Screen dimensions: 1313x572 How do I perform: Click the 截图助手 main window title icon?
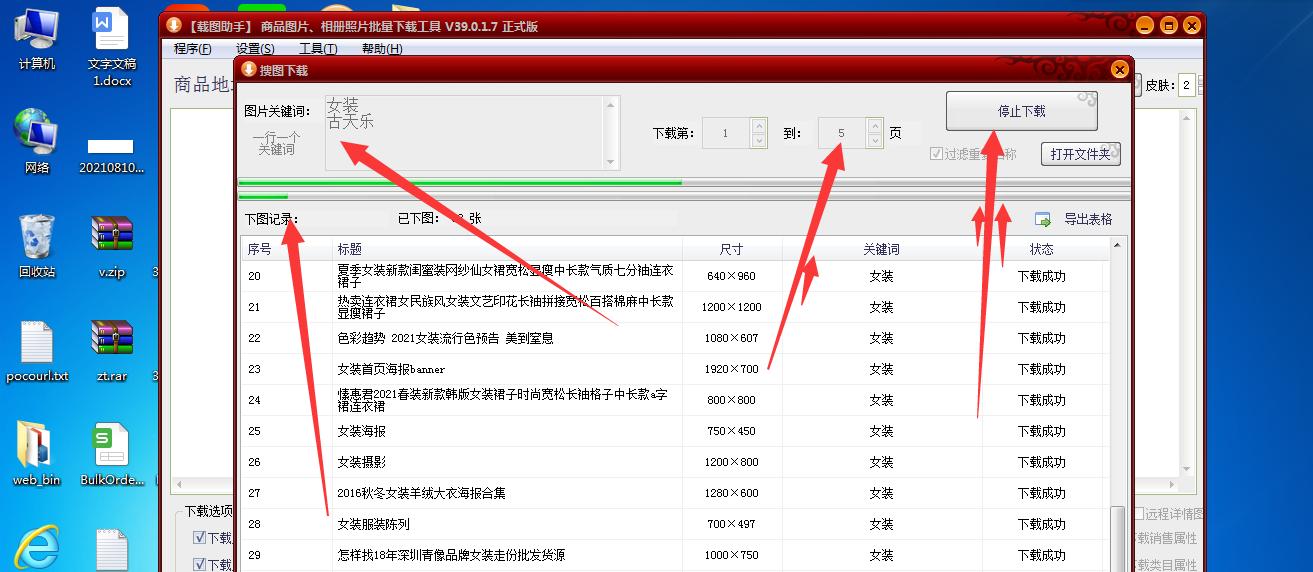pos(174,25)
